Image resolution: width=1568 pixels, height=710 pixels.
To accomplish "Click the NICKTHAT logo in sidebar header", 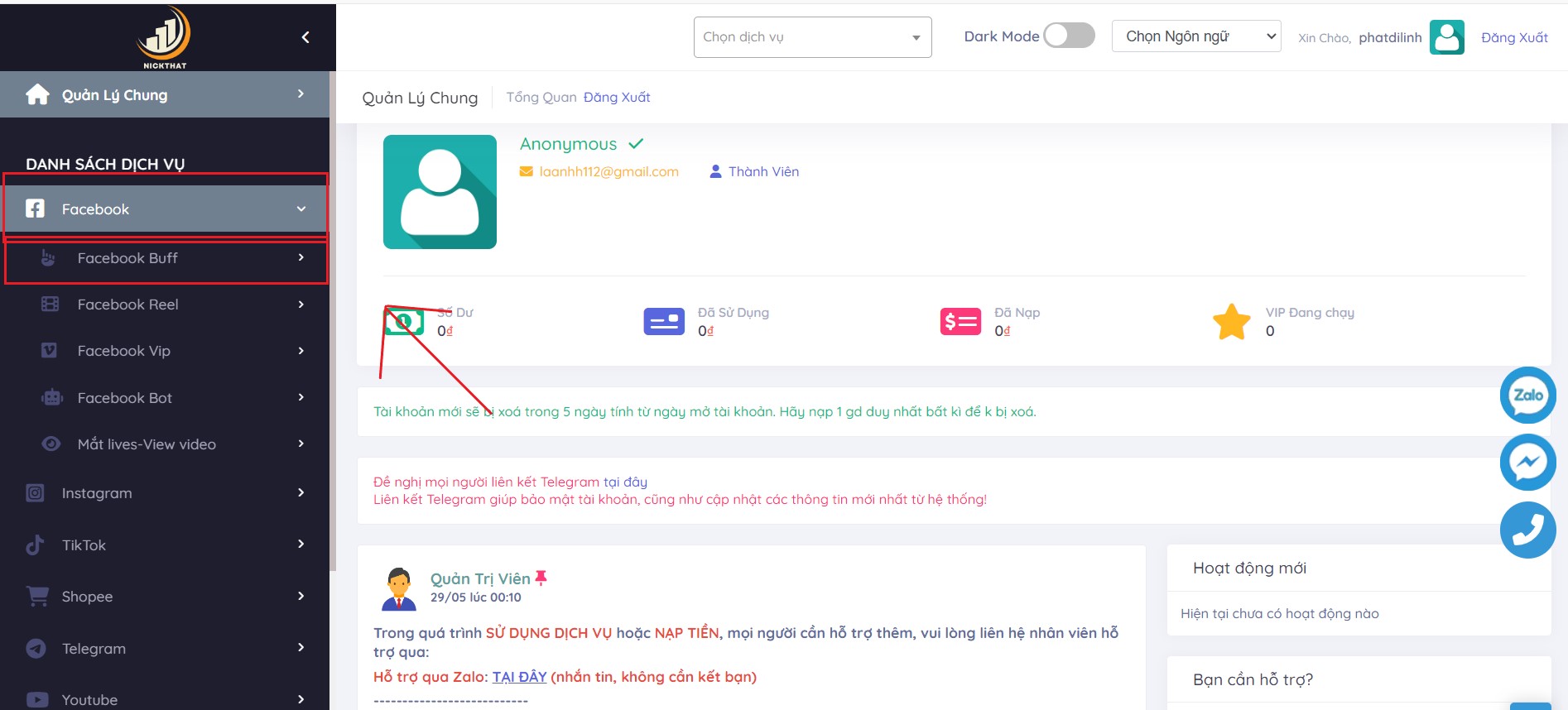I will click(x=165, y=36).
